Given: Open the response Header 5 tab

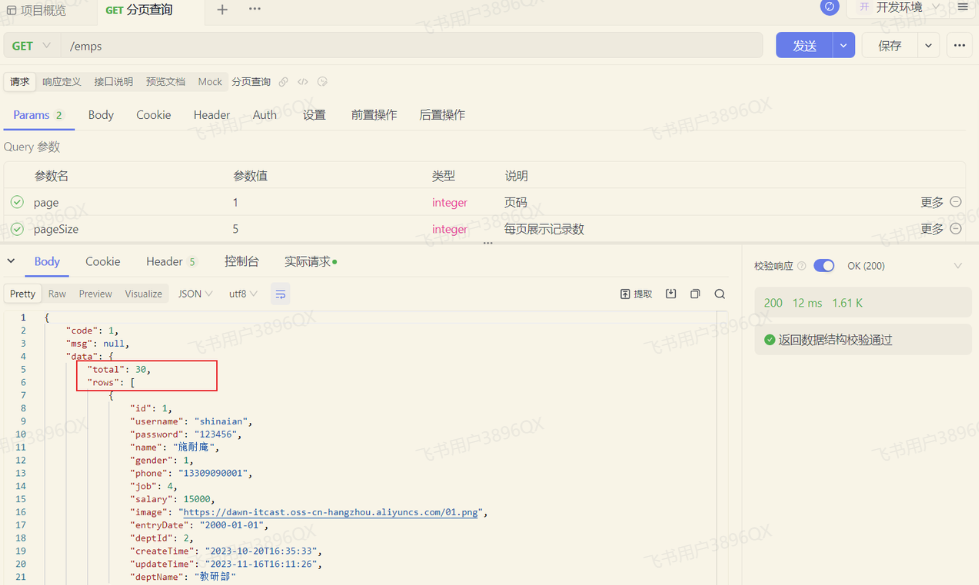Looking at the screenshot, I should [x=171, y=262].
